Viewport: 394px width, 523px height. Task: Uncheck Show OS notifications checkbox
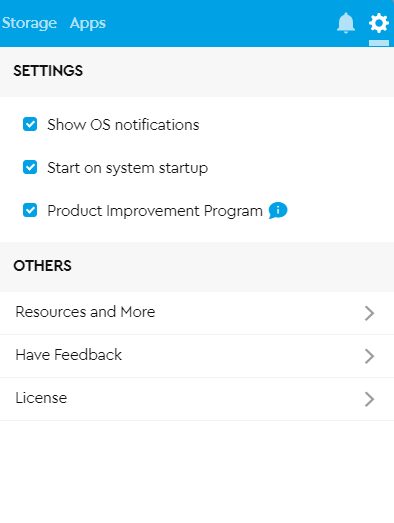pos(30,124)
